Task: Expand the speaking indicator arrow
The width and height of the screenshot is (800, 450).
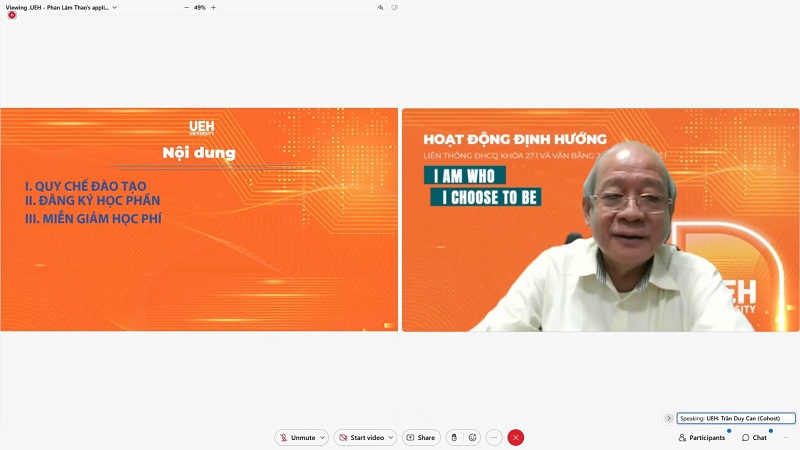Action: click(x=669, y=418)
